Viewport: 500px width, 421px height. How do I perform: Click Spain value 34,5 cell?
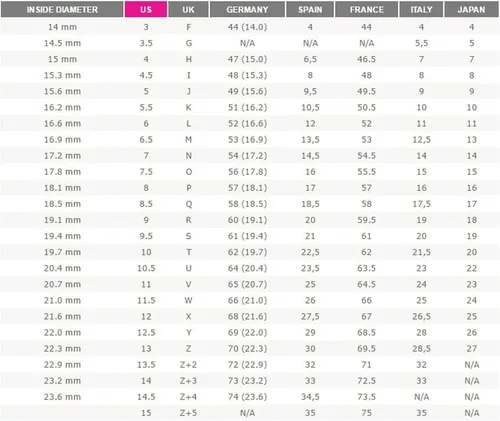[x=310, y=397]
